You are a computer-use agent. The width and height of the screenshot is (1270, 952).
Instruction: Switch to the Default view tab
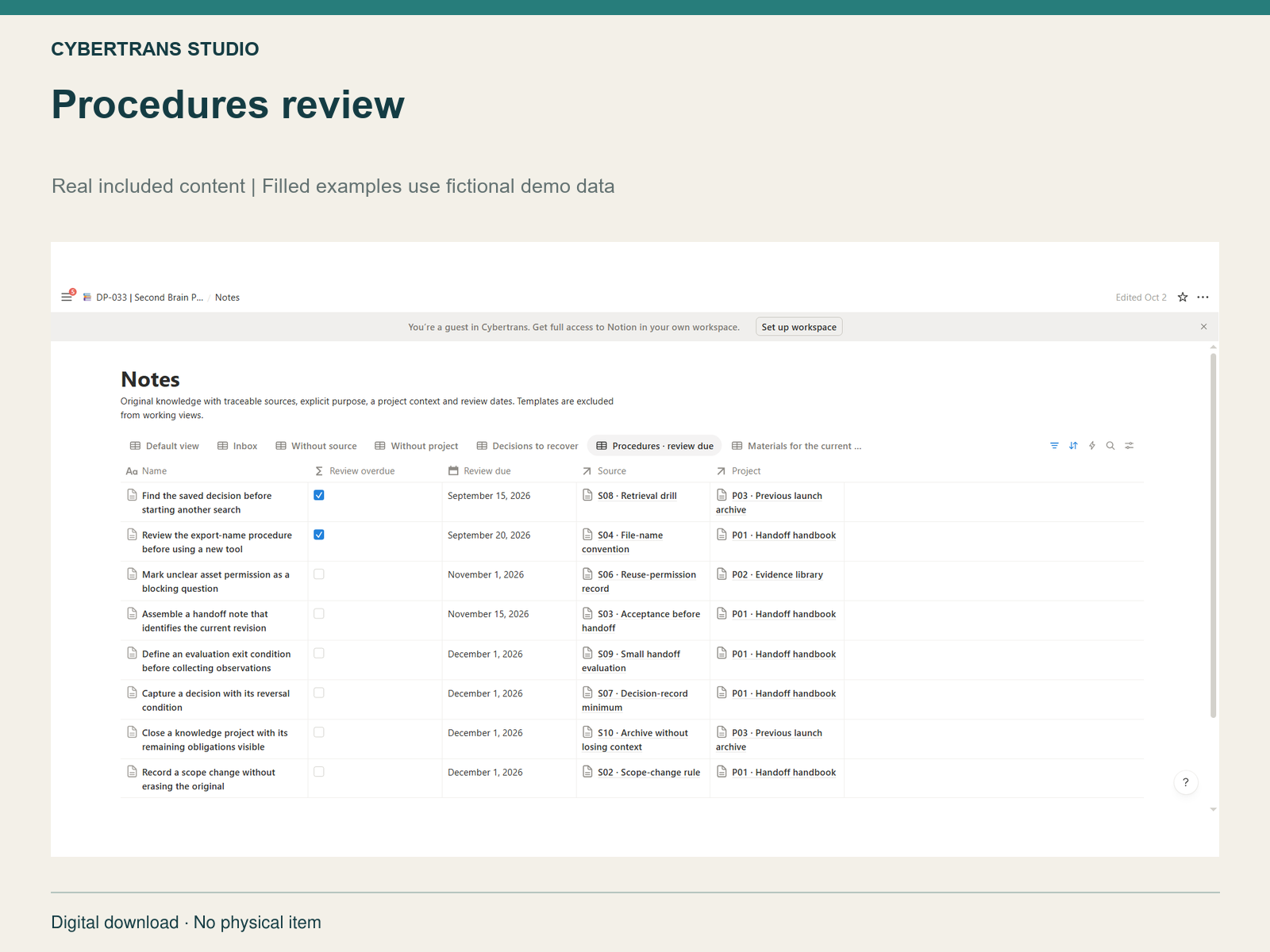click(x=165, y=446)
